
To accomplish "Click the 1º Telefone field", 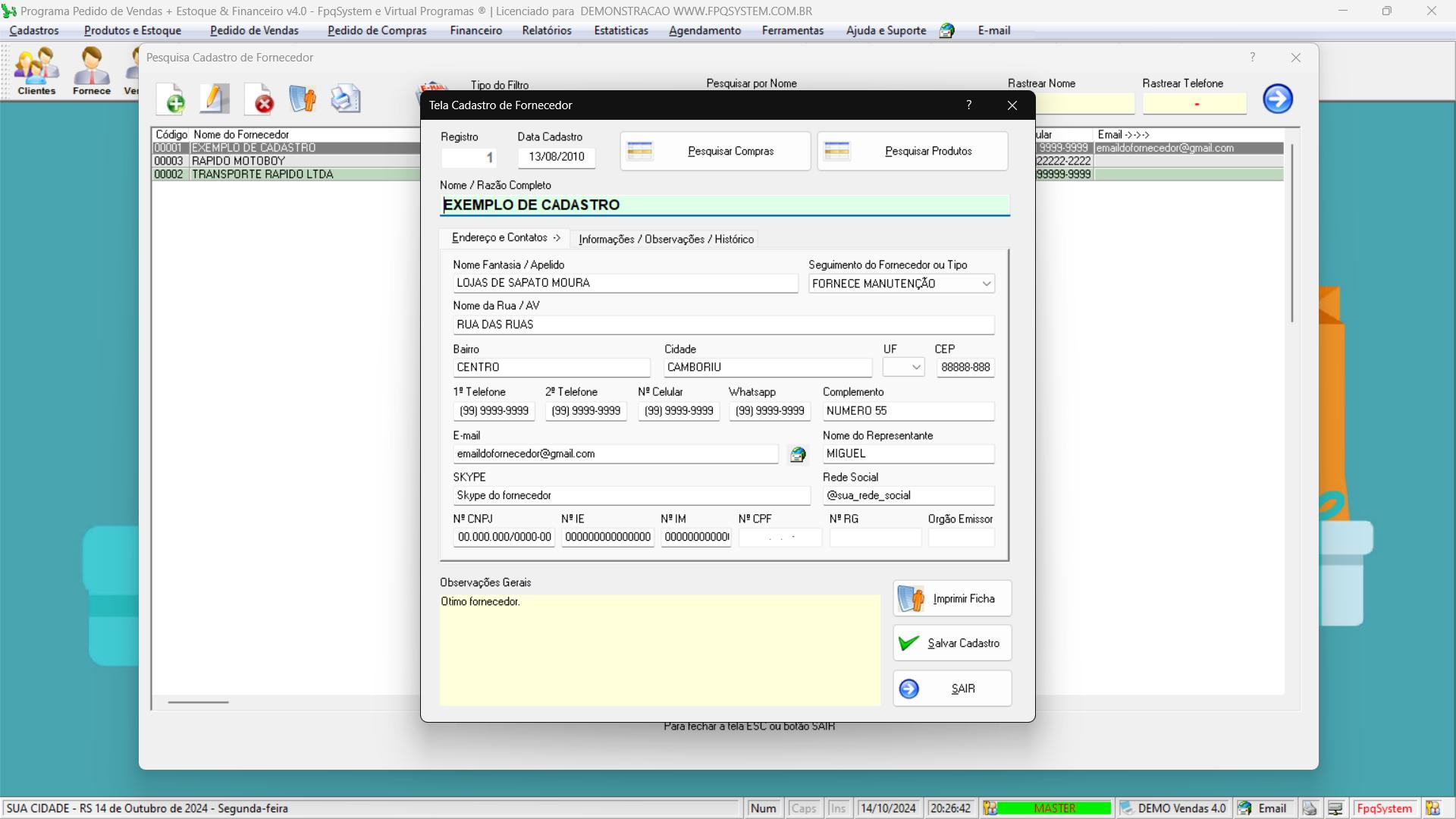I will tap(494, 412).
